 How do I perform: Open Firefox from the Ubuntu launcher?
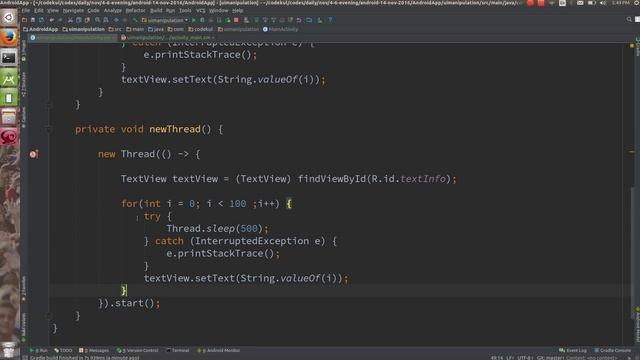(9, 37)
